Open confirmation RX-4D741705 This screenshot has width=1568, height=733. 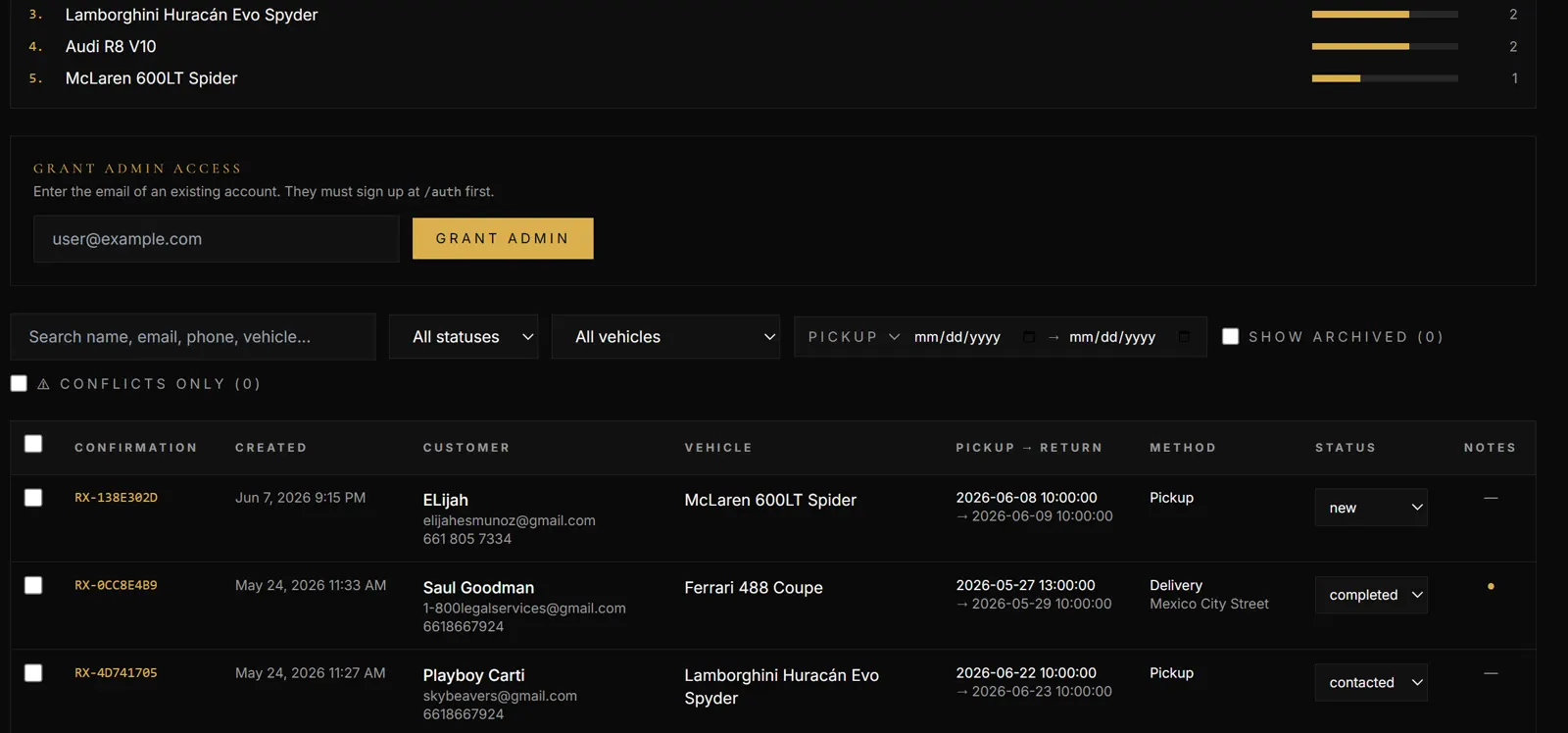tap(116, 673)
